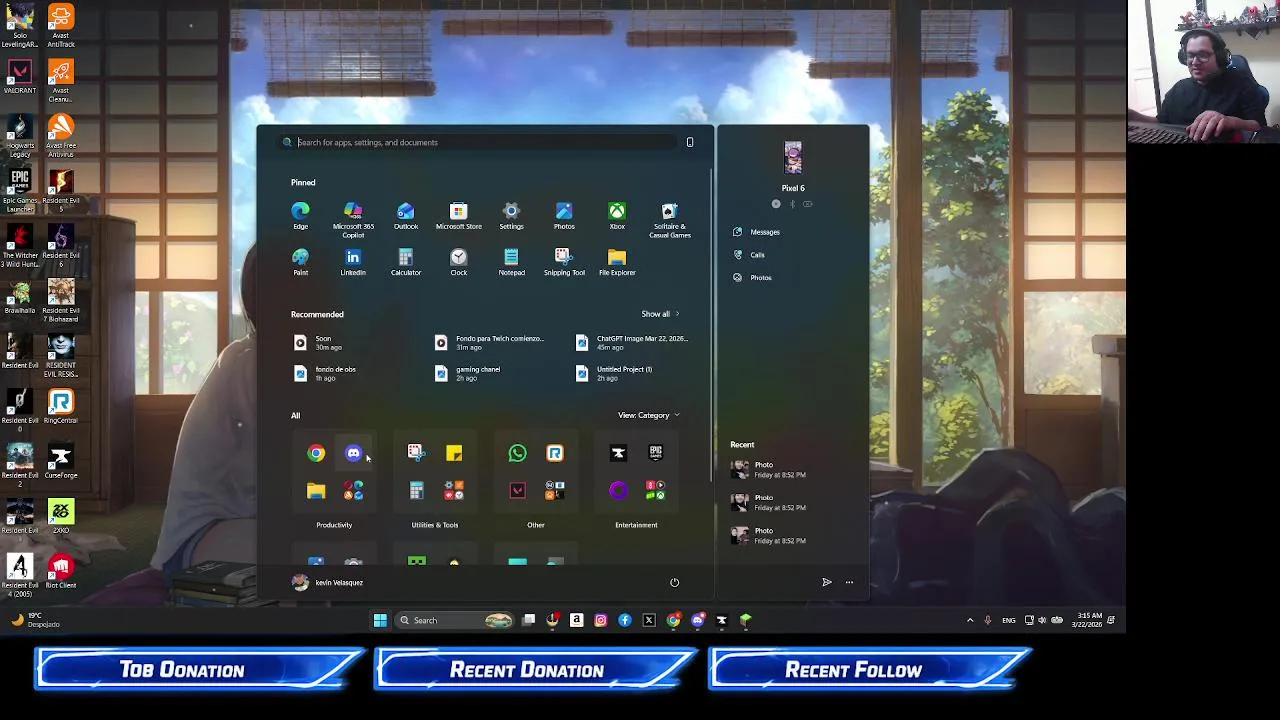Open WhatsApp in the Other group
The image size is (1280, 720).
pyautogui.click(x=517, y=454)
